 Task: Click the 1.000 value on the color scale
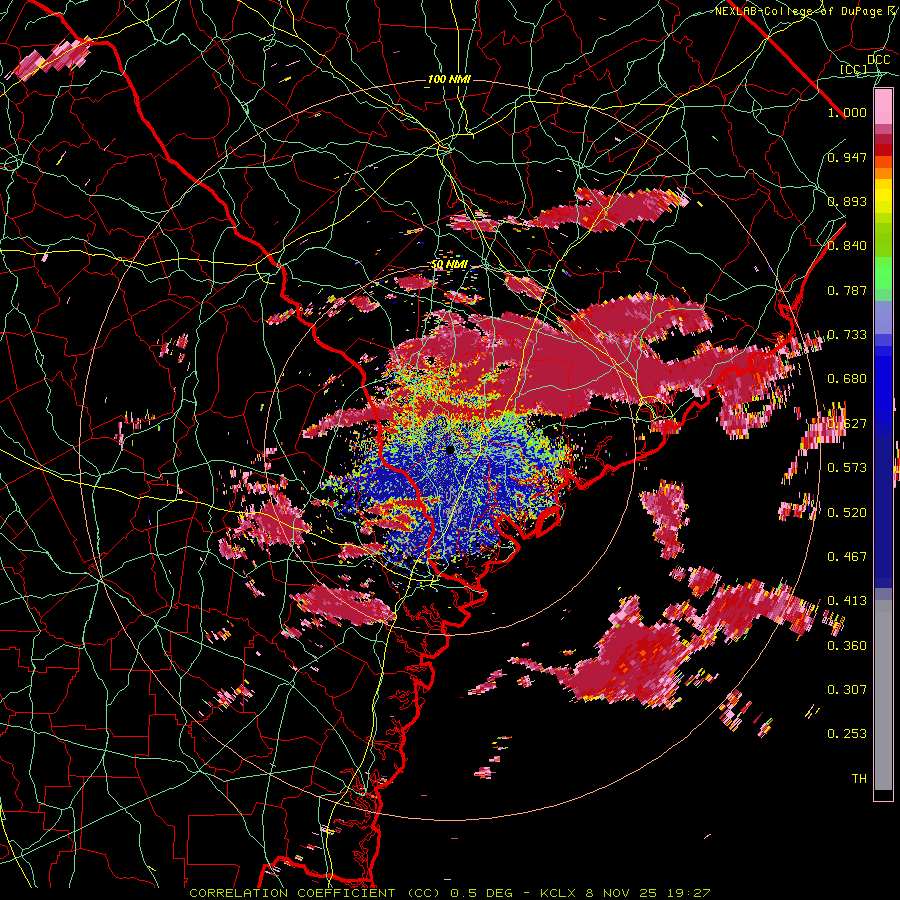coord(847,112)
